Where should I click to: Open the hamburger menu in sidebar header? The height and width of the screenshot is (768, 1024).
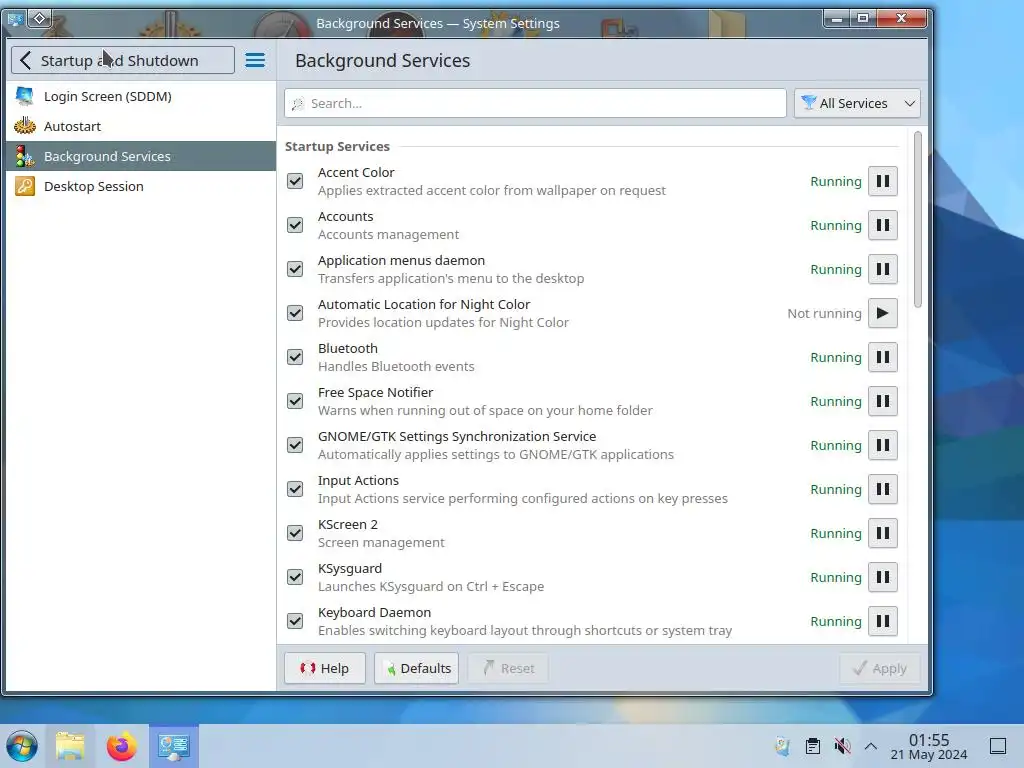255,61
